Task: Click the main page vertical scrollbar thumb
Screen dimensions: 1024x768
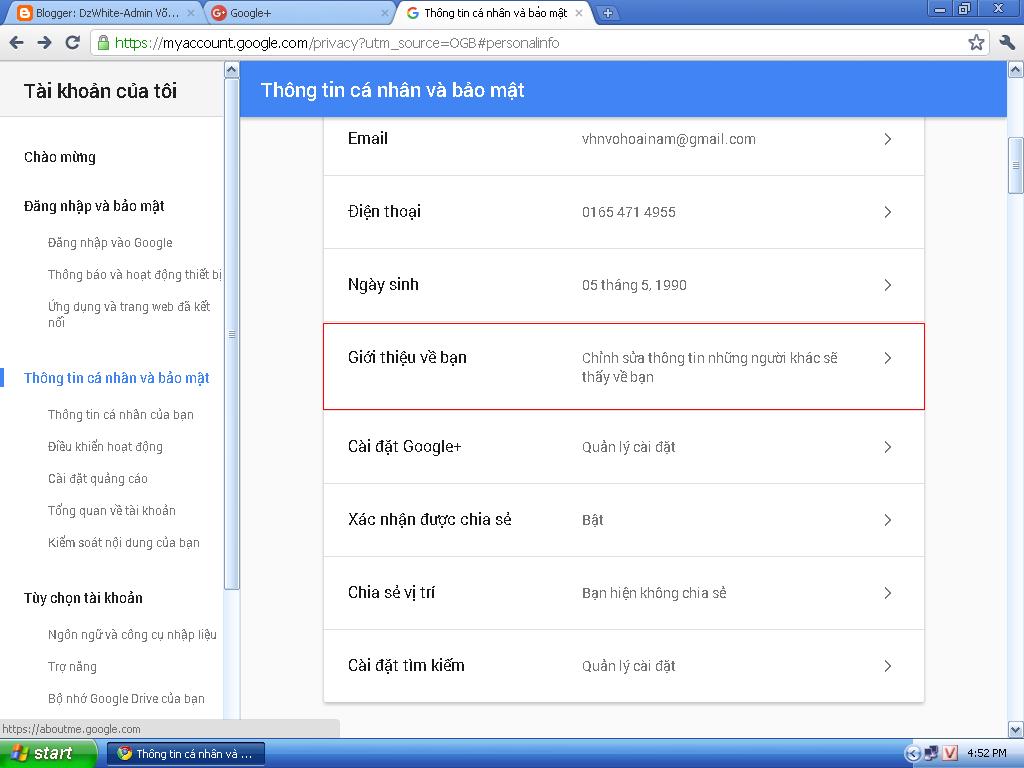Action: (x=1016, y=165)
